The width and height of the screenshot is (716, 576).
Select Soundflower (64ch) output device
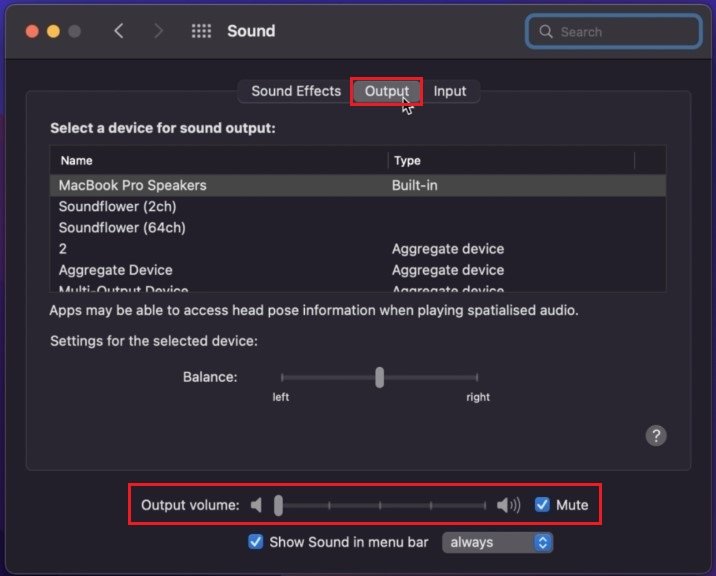pos(122,227)
